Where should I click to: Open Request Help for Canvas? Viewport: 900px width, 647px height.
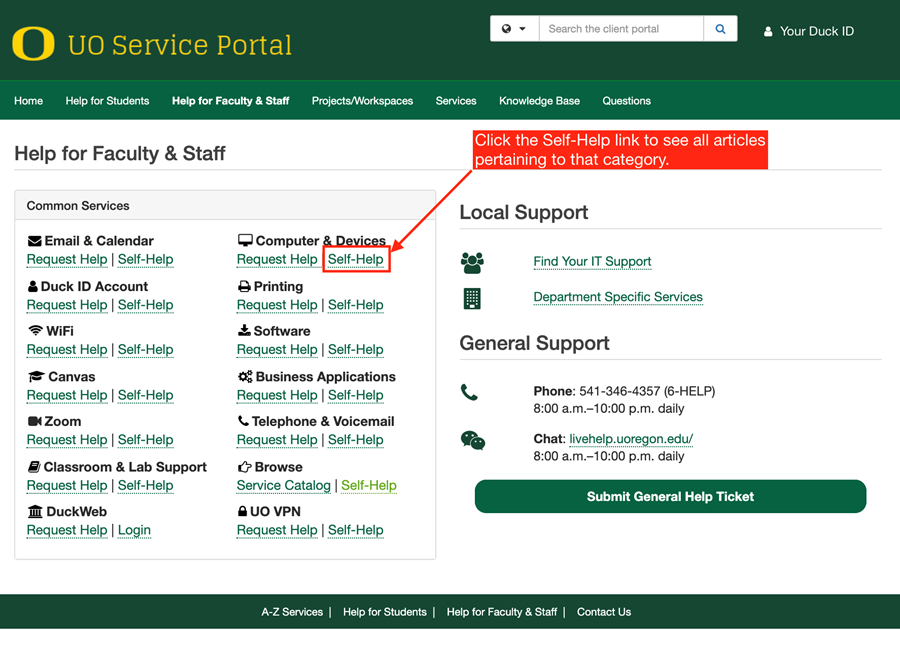click(67, 395)
